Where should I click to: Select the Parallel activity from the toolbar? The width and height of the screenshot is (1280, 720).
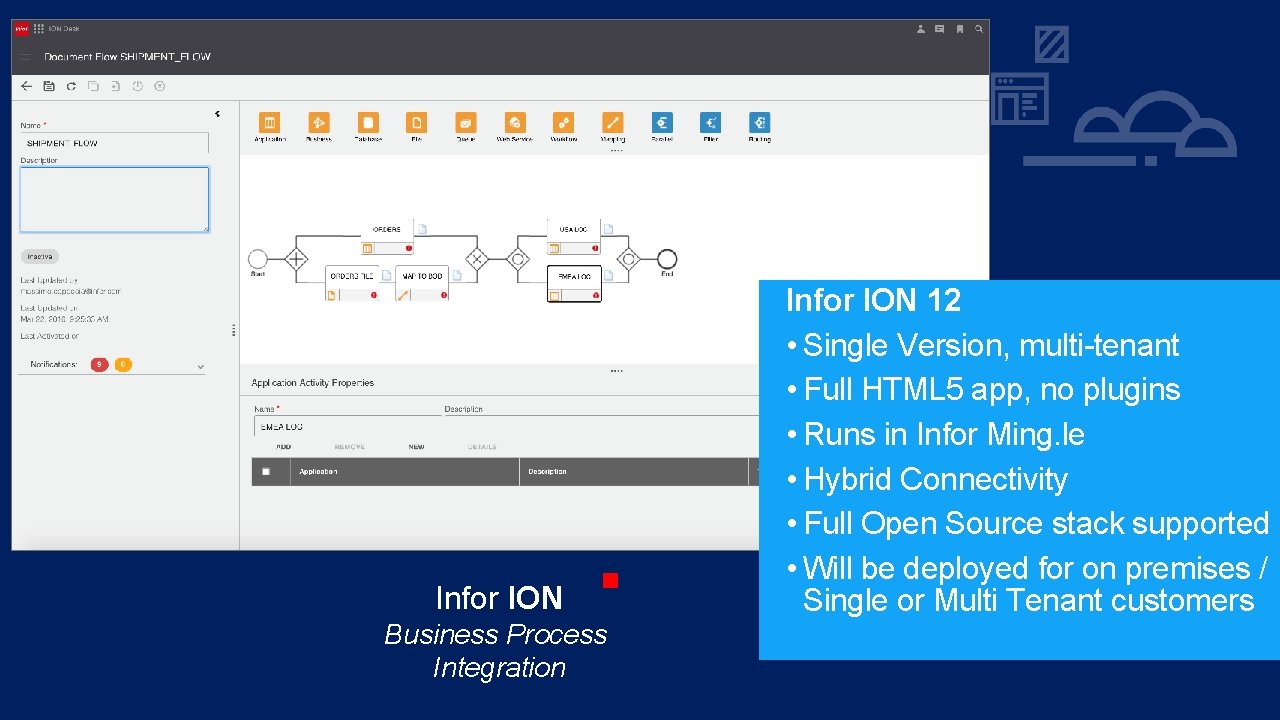(662, 123)
